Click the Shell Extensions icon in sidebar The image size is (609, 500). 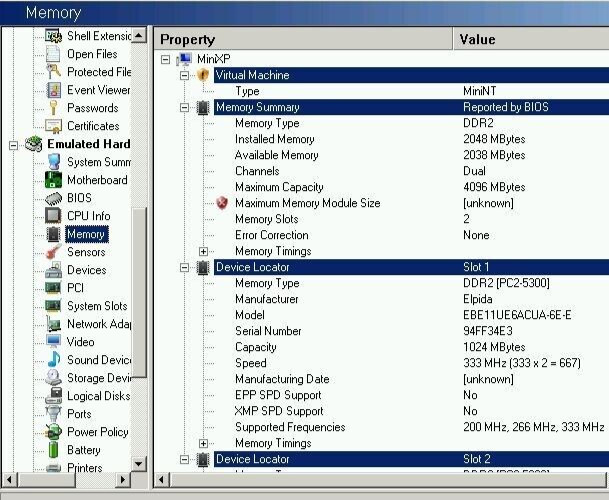[53, 36]
